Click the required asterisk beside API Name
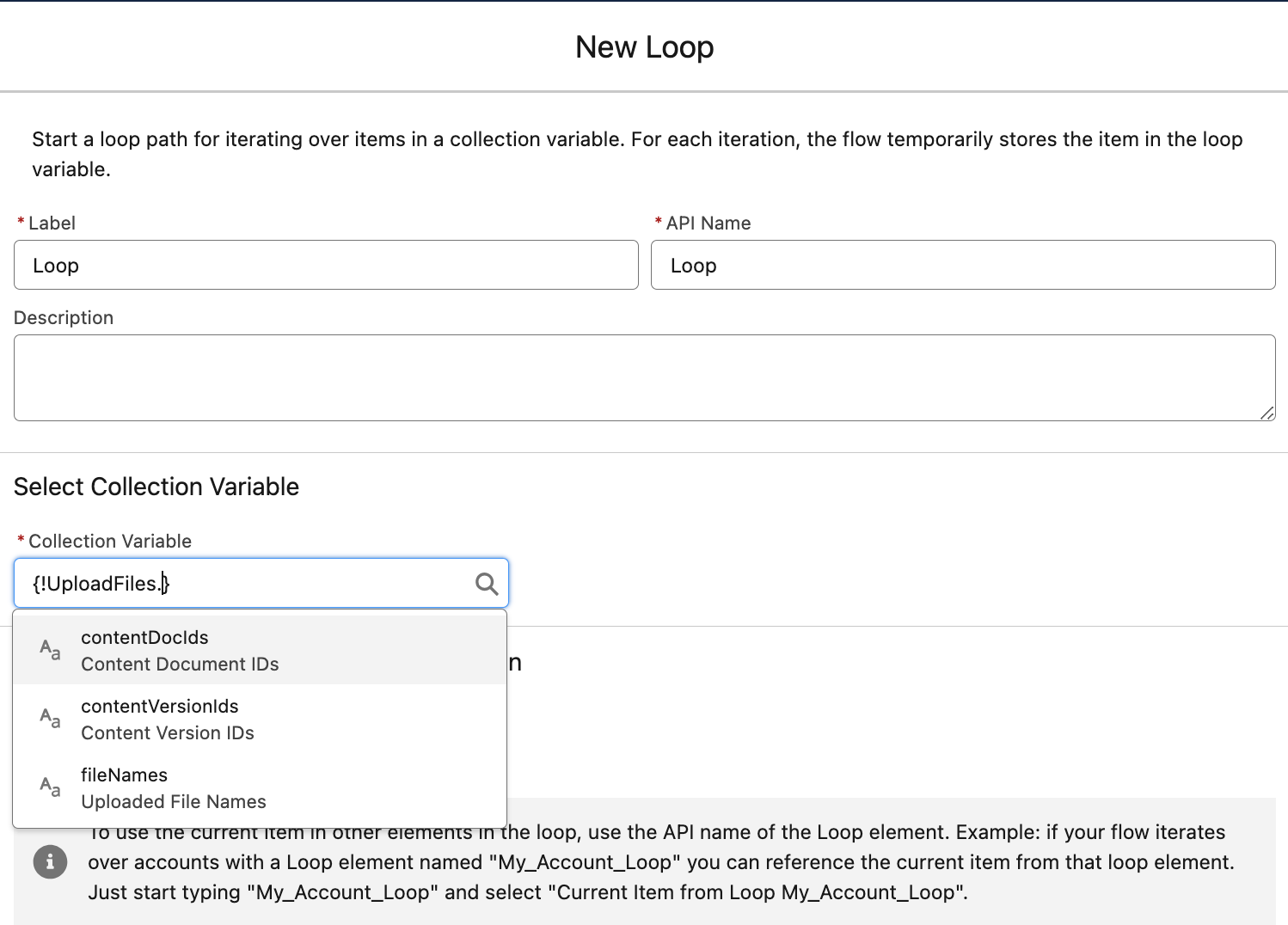1288x925 pixels. click(x=658, y=222)
